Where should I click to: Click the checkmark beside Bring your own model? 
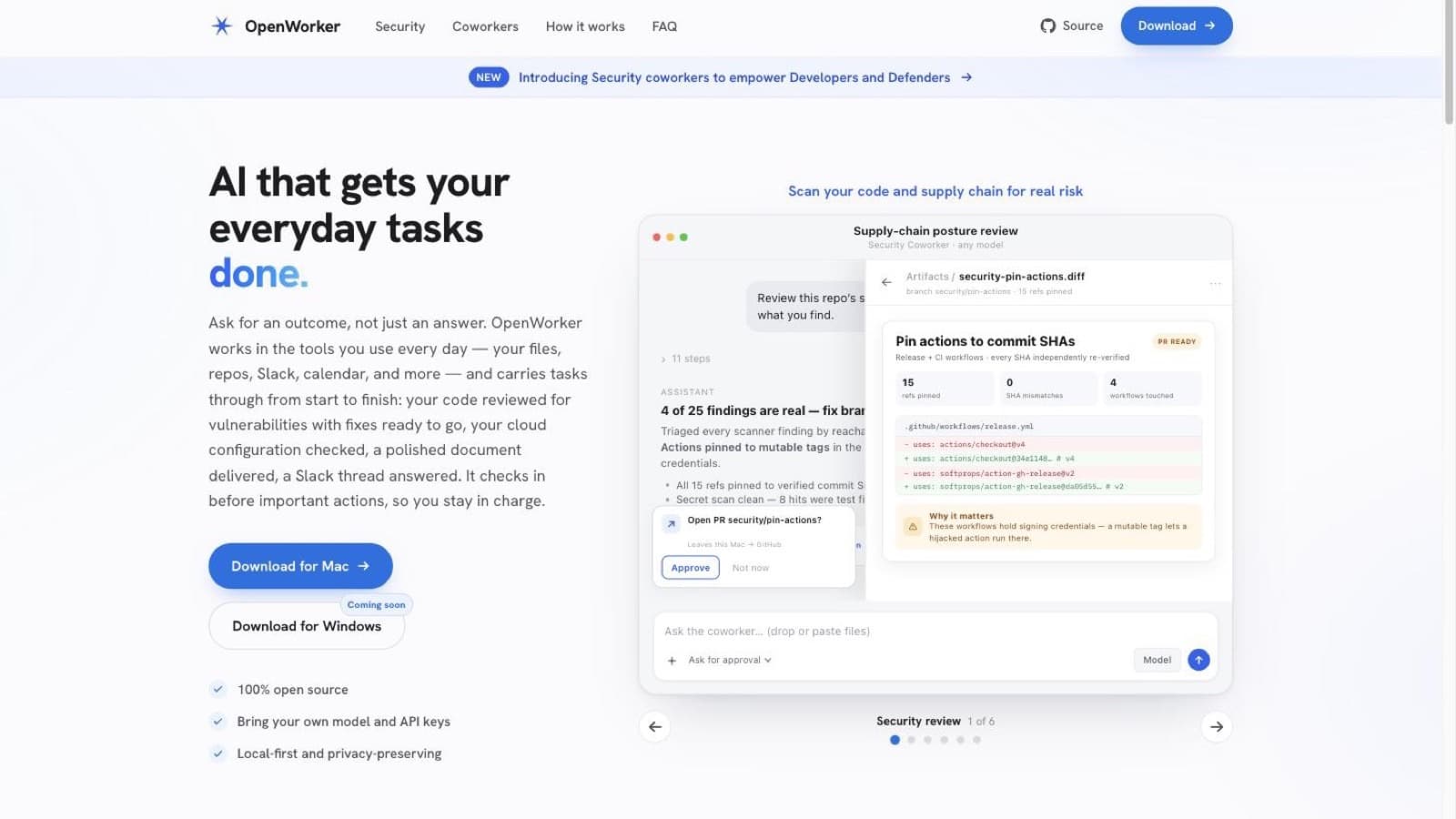[217, 721]
